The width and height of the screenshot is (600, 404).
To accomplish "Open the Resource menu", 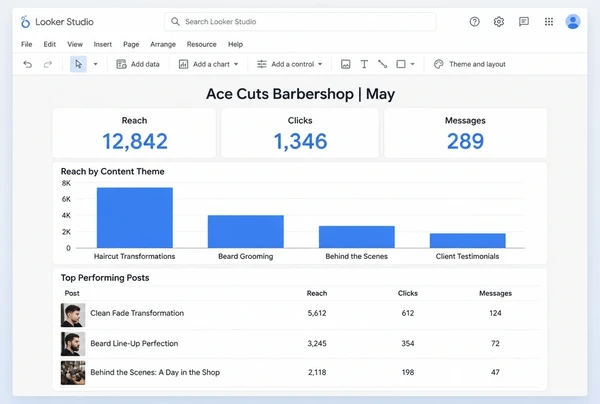I will (x=202, y=44).
